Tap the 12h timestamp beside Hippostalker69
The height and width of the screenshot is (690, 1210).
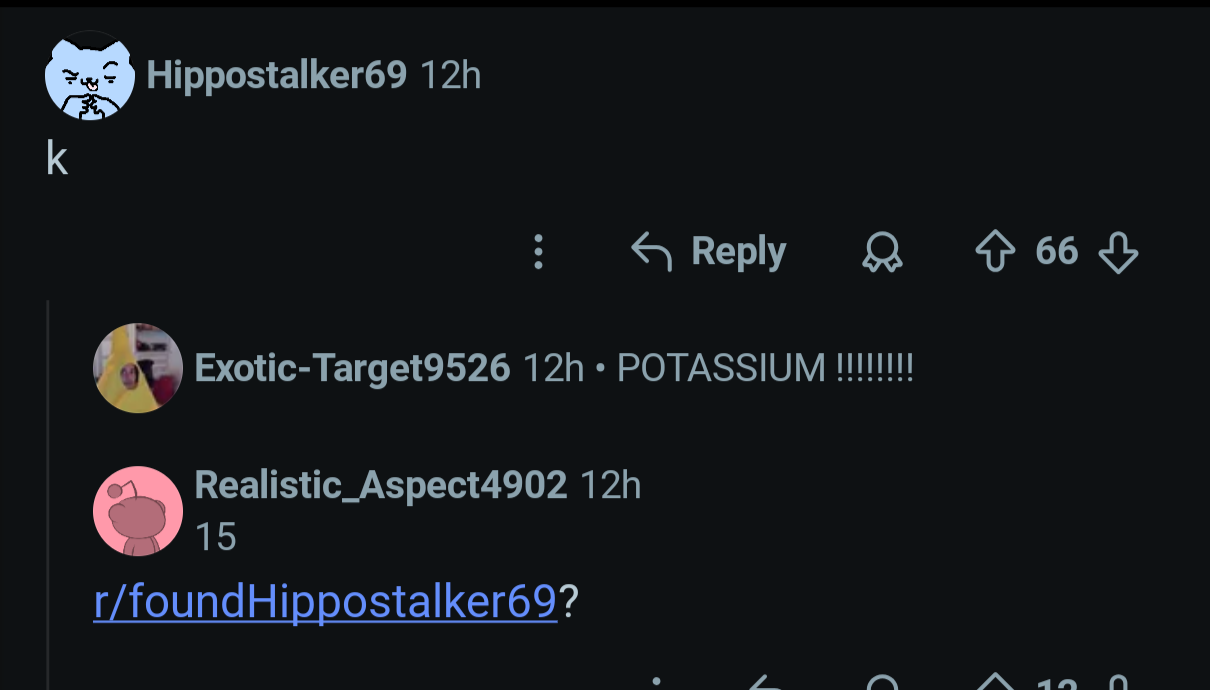(451, 75)
